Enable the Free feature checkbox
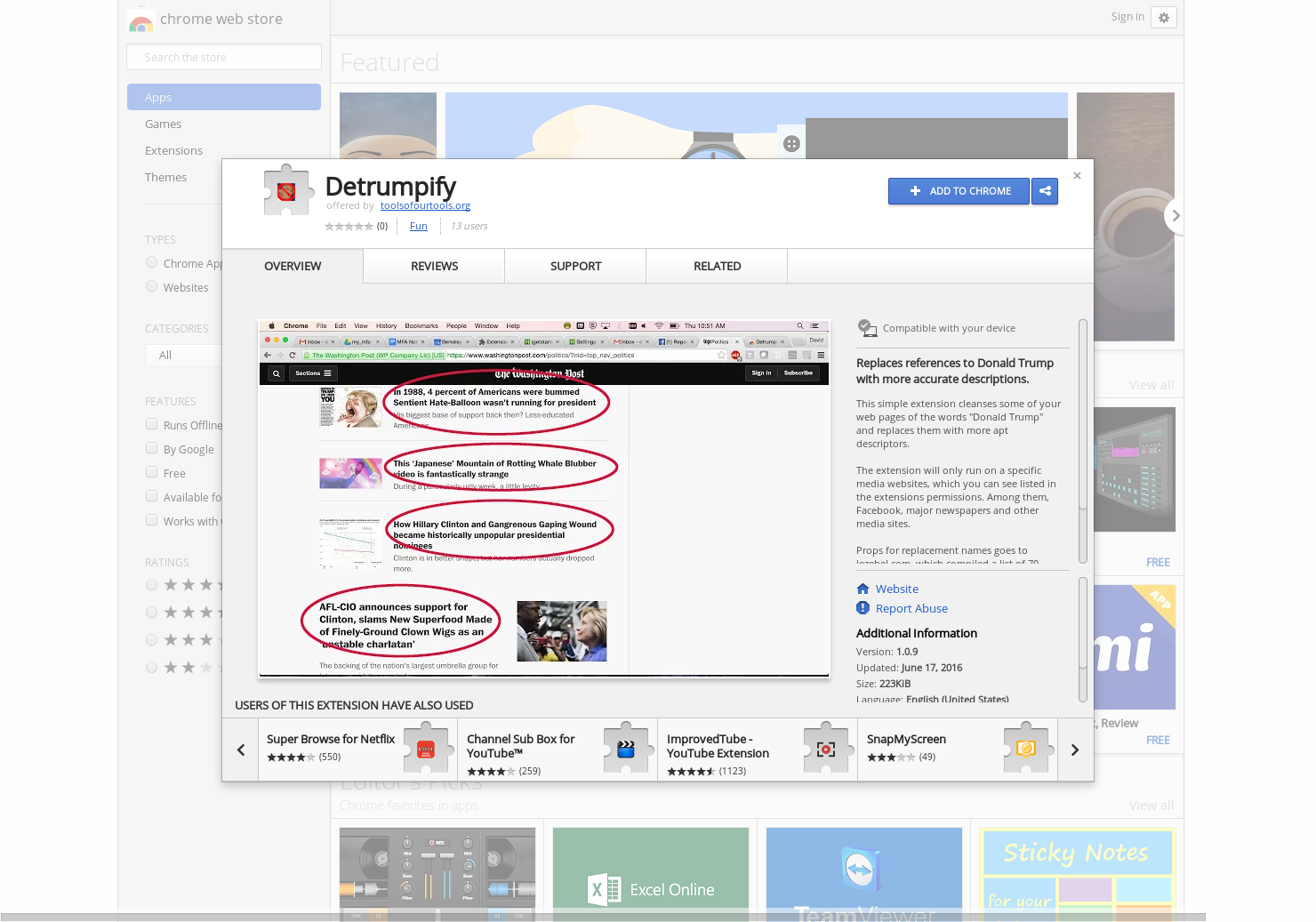The height and width of the screenshot is (922, 1316). coord(152,472)
